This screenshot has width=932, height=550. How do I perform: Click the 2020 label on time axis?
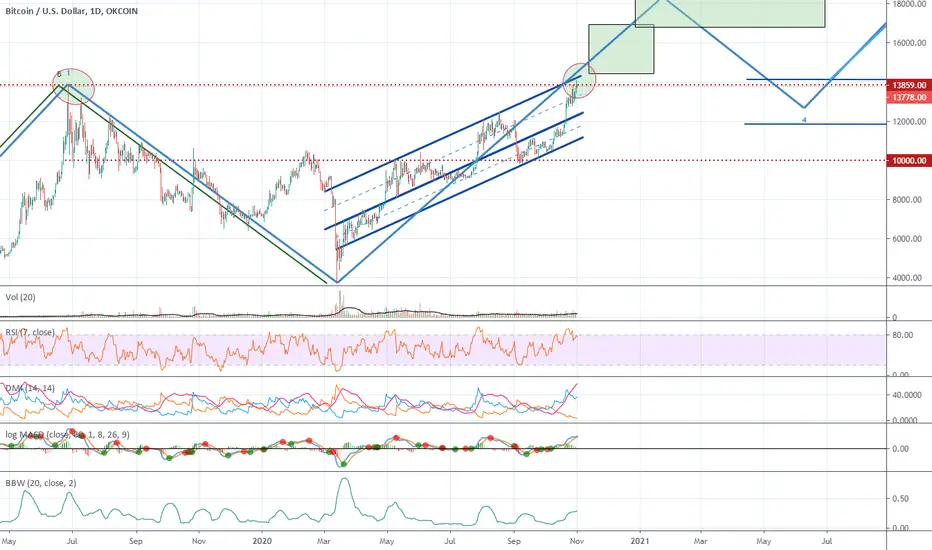click(x=262, y=541)
